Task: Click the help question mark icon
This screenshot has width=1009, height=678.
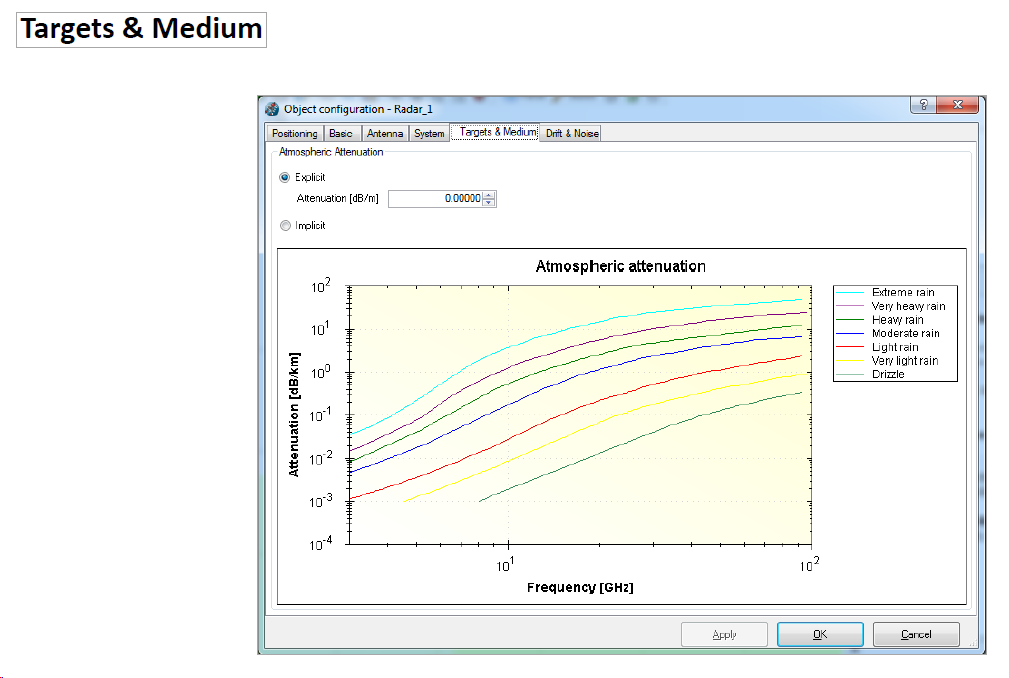Action: point(922,104)
